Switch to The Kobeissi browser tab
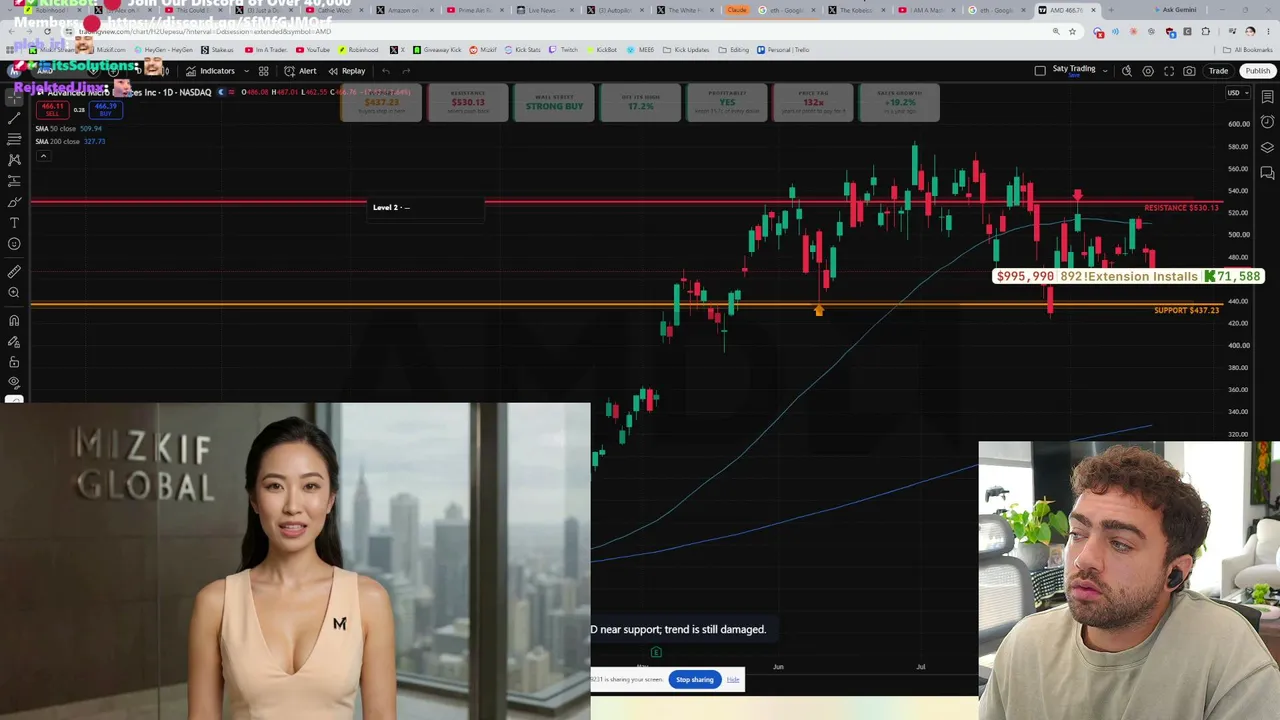Viewport: 1280px width, 720px height. click(x=855, y=10)
